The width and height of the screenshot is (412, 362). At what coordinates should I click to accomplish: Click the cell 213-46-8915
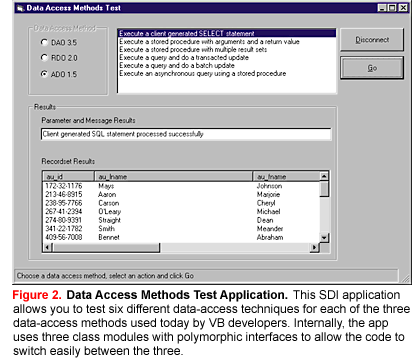pos(64,195)
